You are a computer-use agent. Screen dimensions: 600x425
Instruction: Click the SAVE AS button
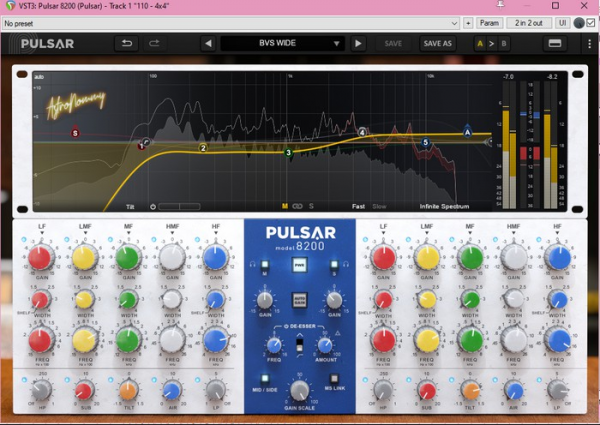pyautogui.click(x=437, y=44)
